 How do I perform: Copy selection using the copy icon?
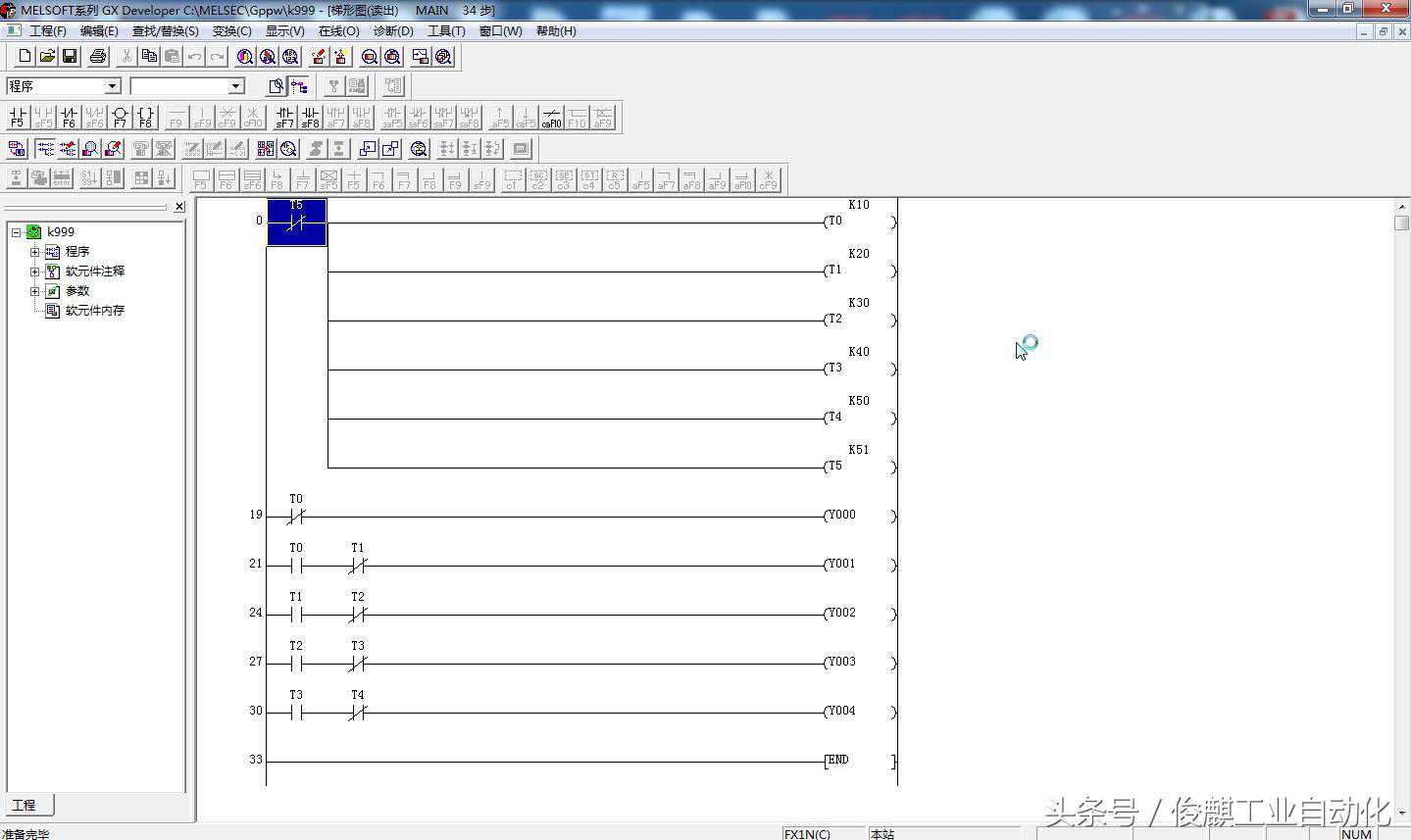pyautogui.click(x=149, y=57)
